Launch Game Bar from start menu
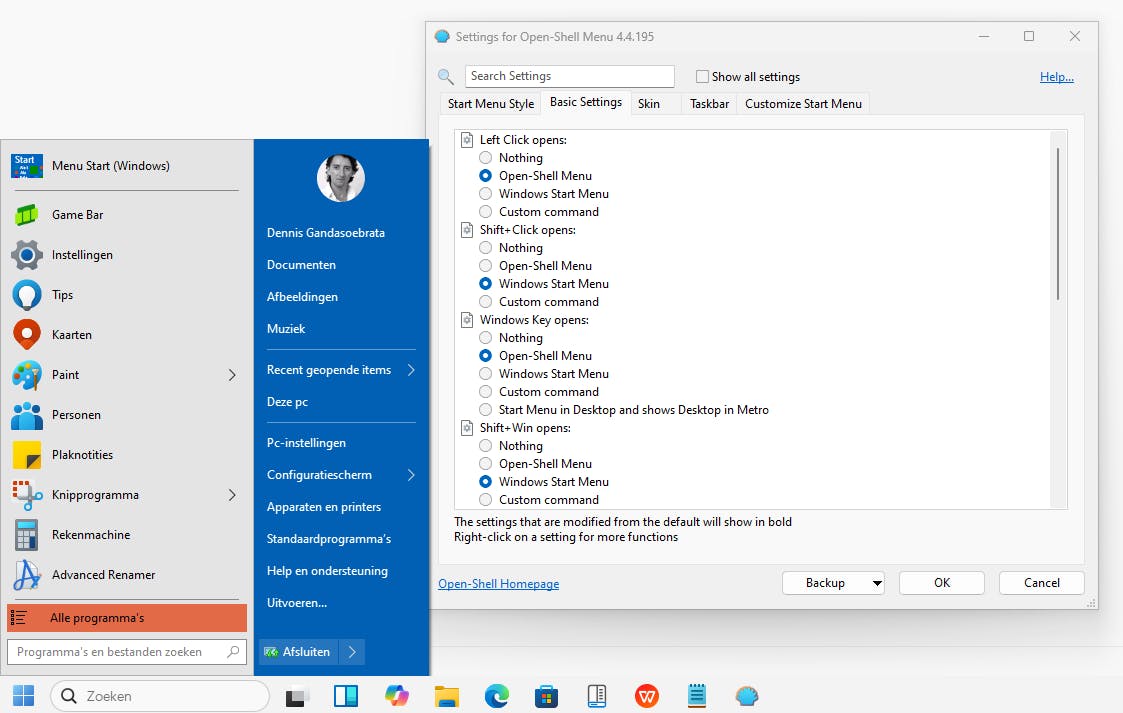The image size is (1123, 713). 26,215
